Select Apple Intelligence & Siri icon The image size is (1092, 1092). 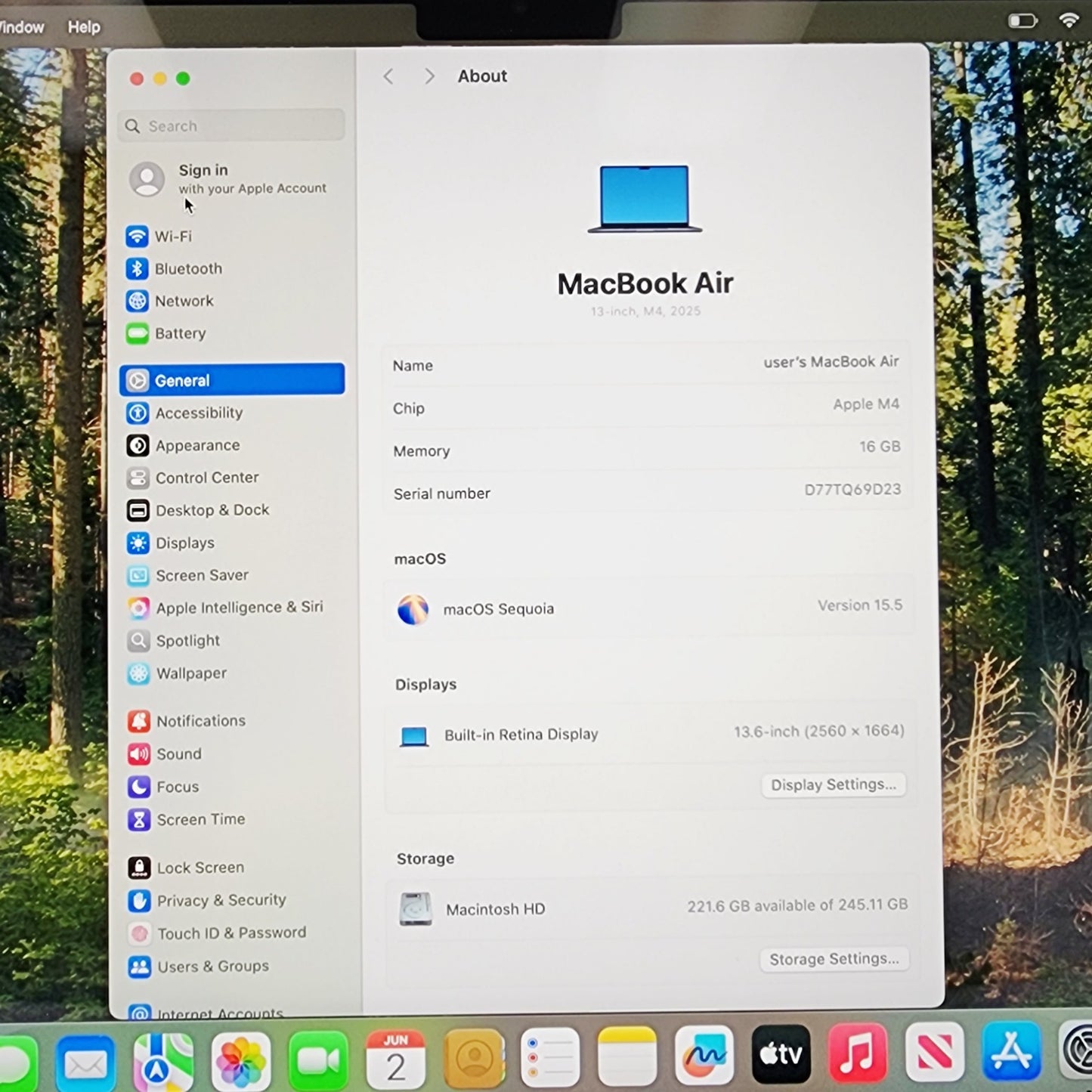[x=138, y=608]
